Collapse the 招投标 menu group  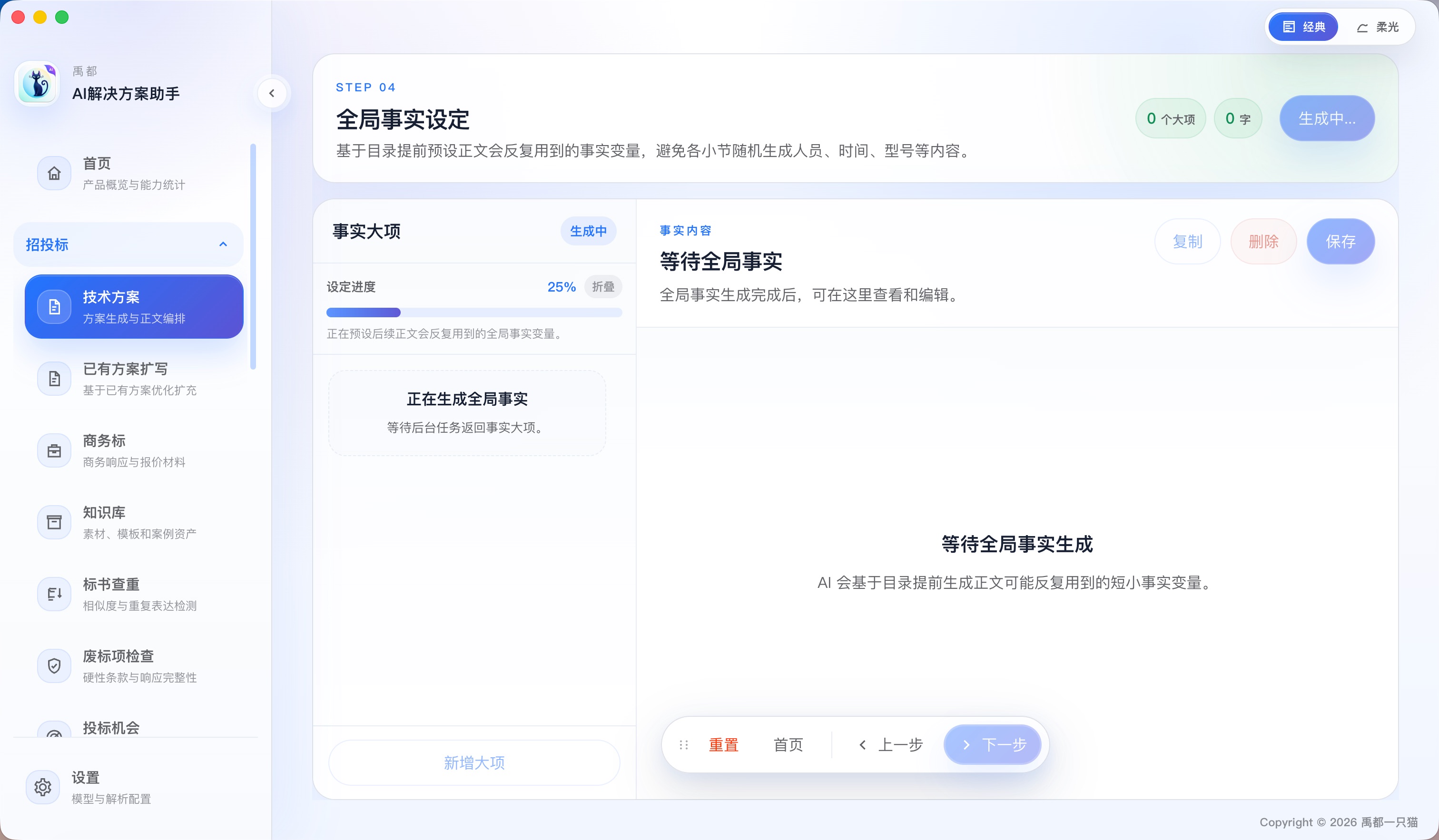point(128,244)
